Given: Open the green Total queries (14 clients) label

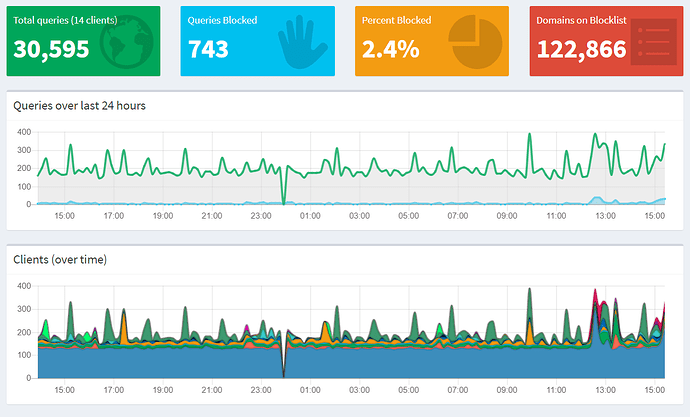Looking at the screenshot, I should pos(65,20).
